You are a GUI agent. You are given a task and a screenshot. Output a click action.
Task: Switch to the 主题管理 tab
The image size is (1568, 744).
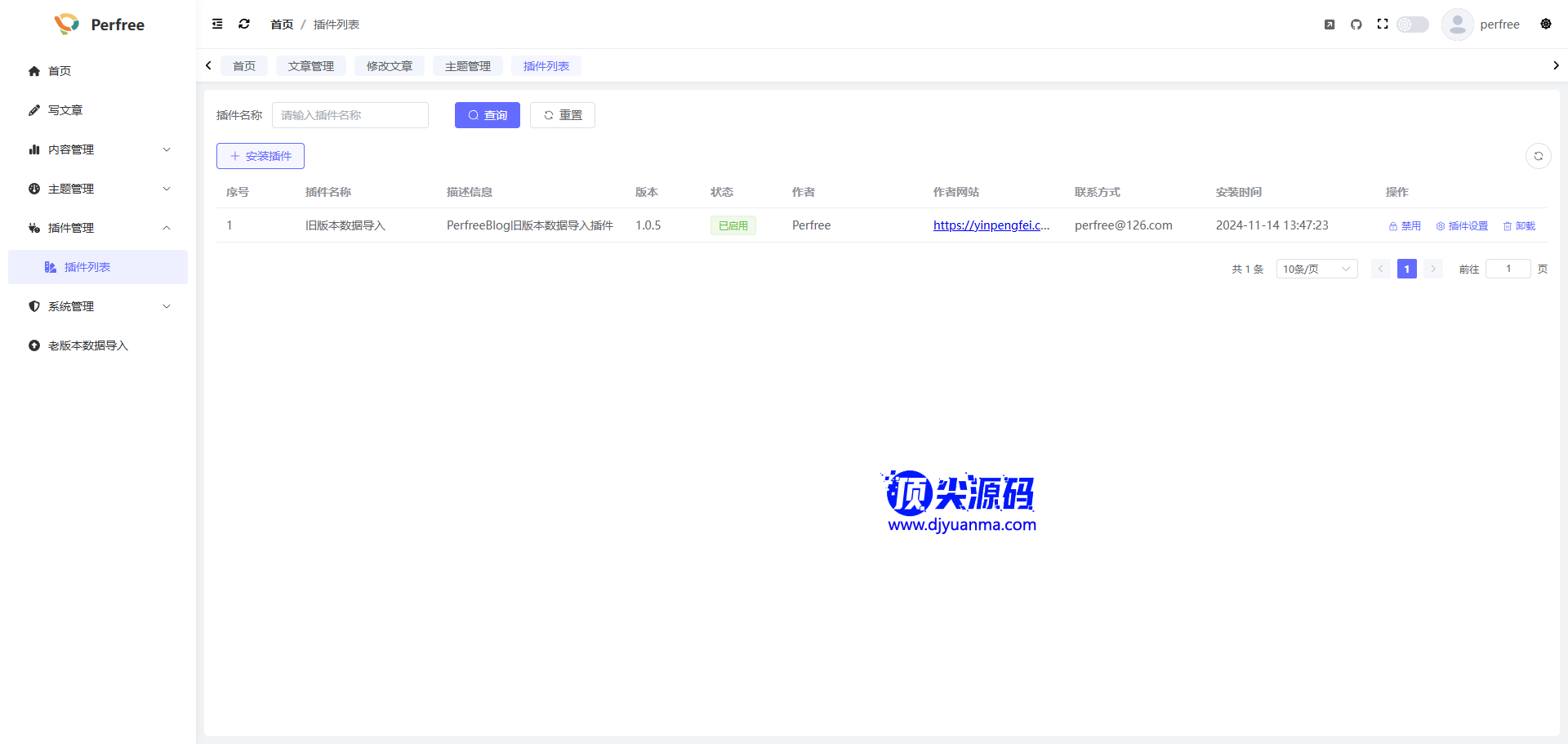pos(467,66)
